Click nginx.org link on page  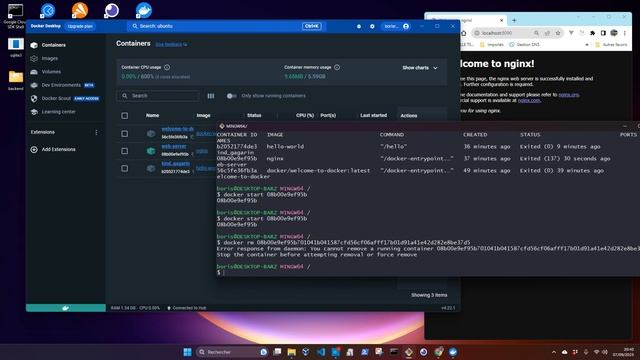point(569,95)
